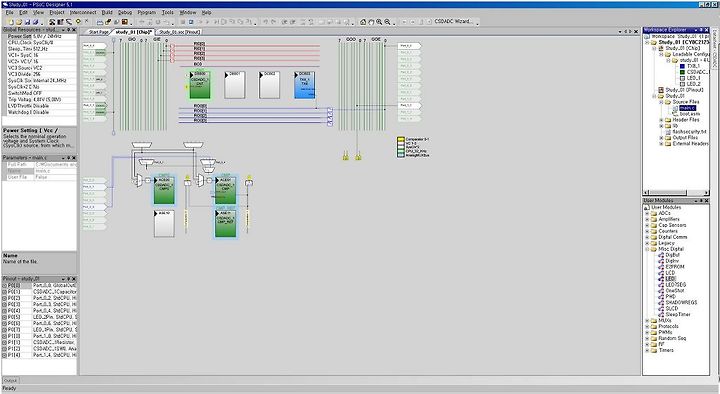Screen dimensions: 720x394
Task: Select the home icon in the toolbar
Action: [x=363, y=22]
